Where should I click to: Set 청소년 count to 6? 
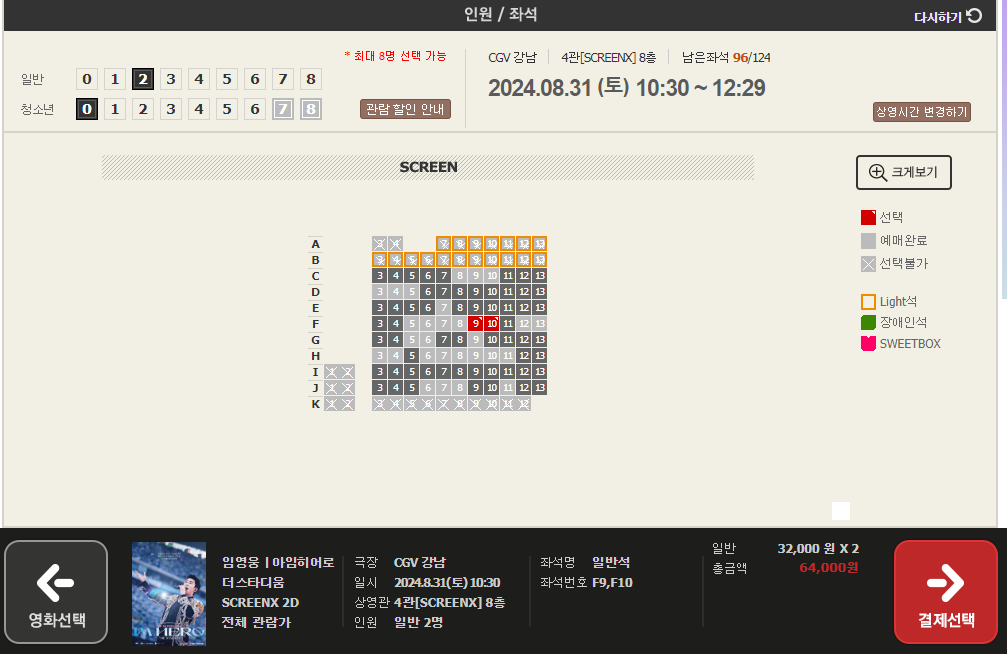pos(255,109)
